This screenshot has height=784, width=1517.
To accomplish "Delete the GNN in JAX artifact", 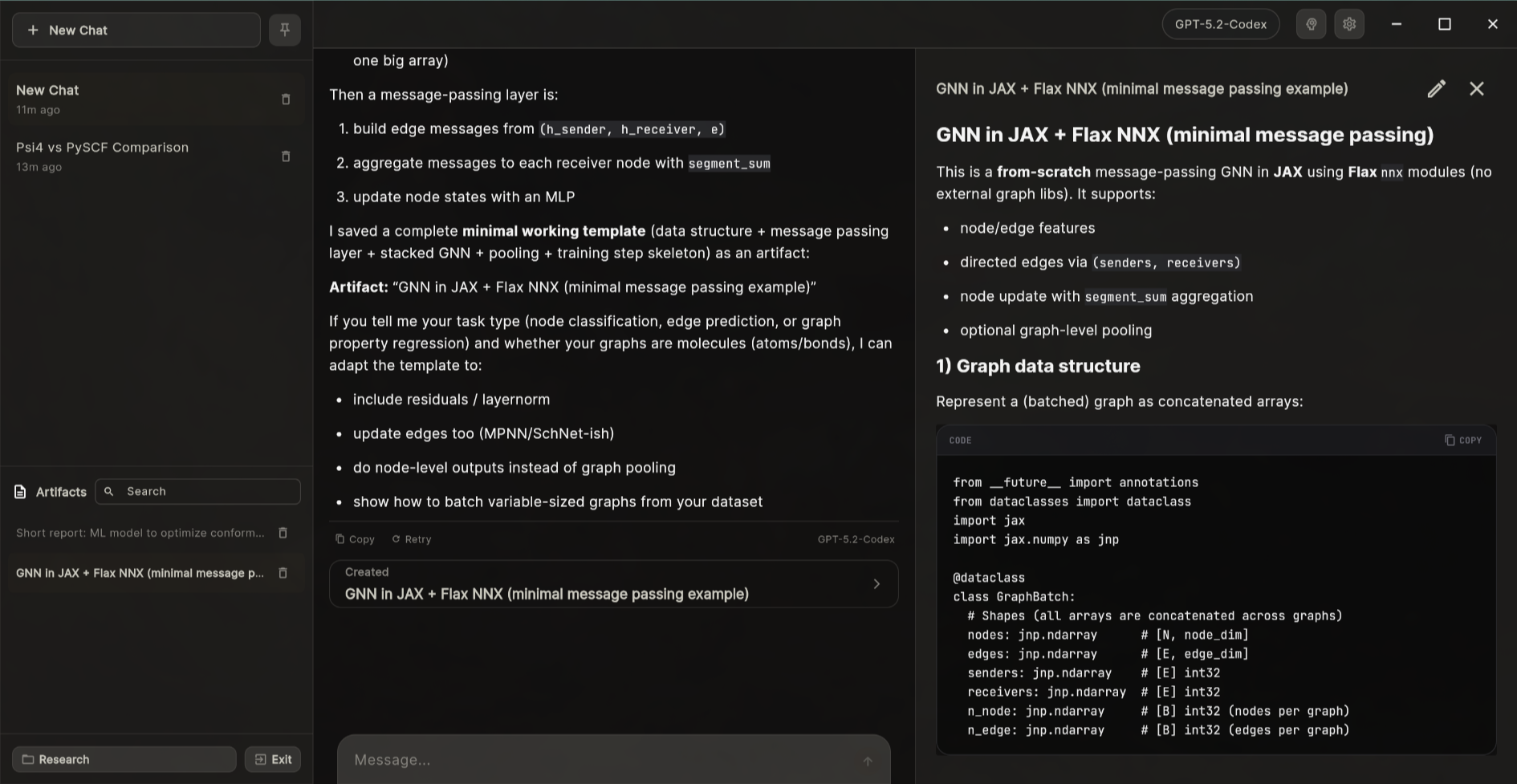I will 283,573.
